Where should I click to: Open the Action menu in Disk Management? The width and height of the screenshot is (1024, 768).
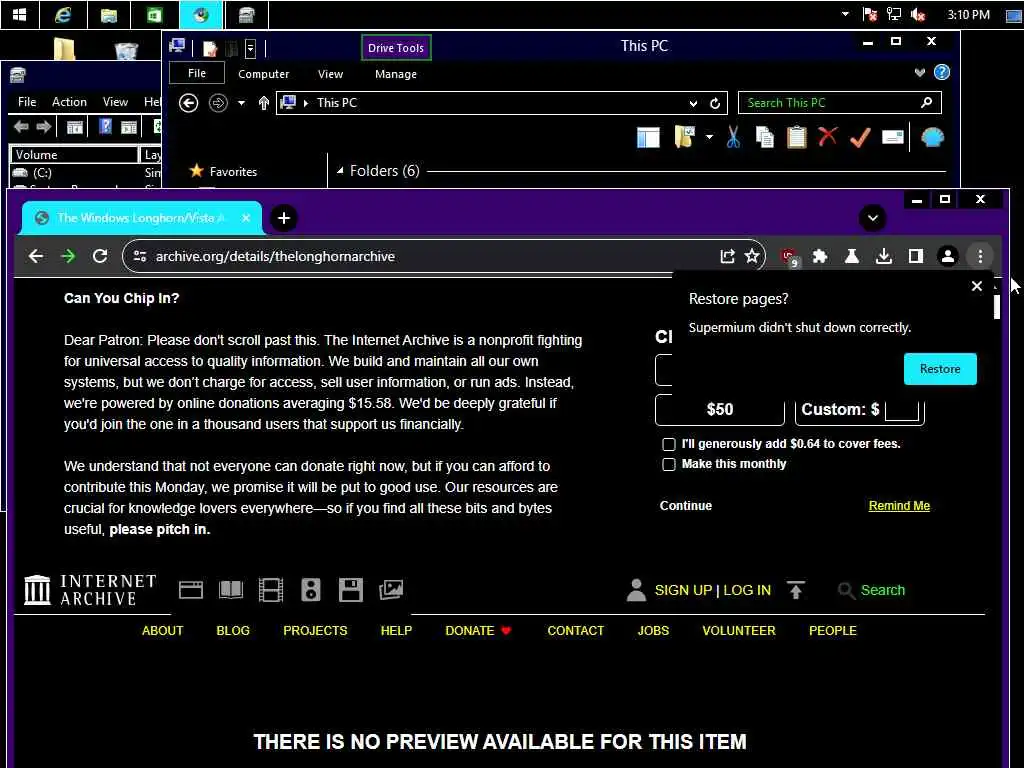coord(69,102)
